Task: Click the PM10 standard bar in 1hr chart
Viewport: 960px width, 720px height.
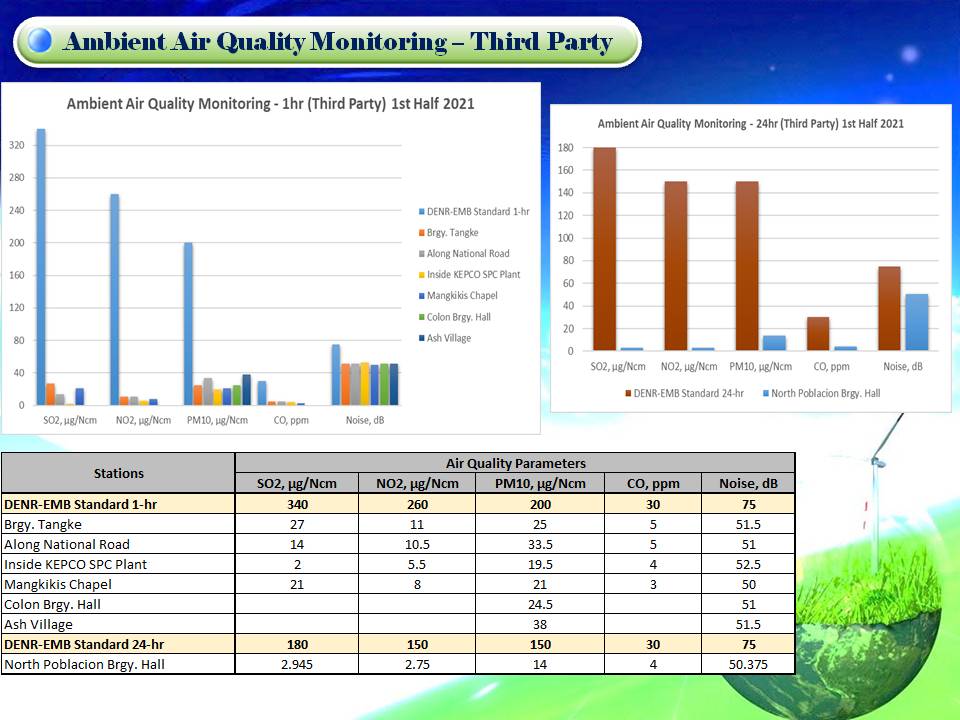Action: pyautogui.click(x=189, y=324)
